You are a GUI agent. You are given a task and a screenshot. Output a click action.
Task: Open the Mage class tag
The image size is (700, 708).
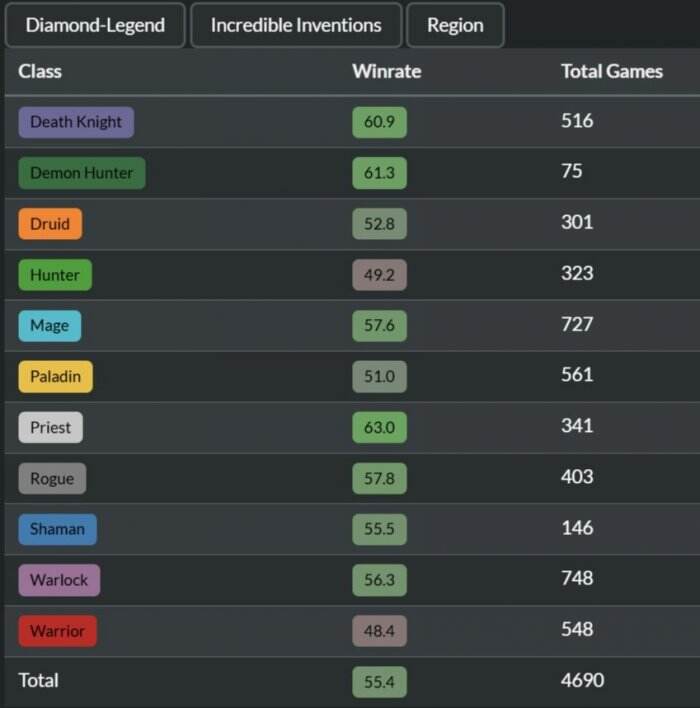tap(50, 326)
